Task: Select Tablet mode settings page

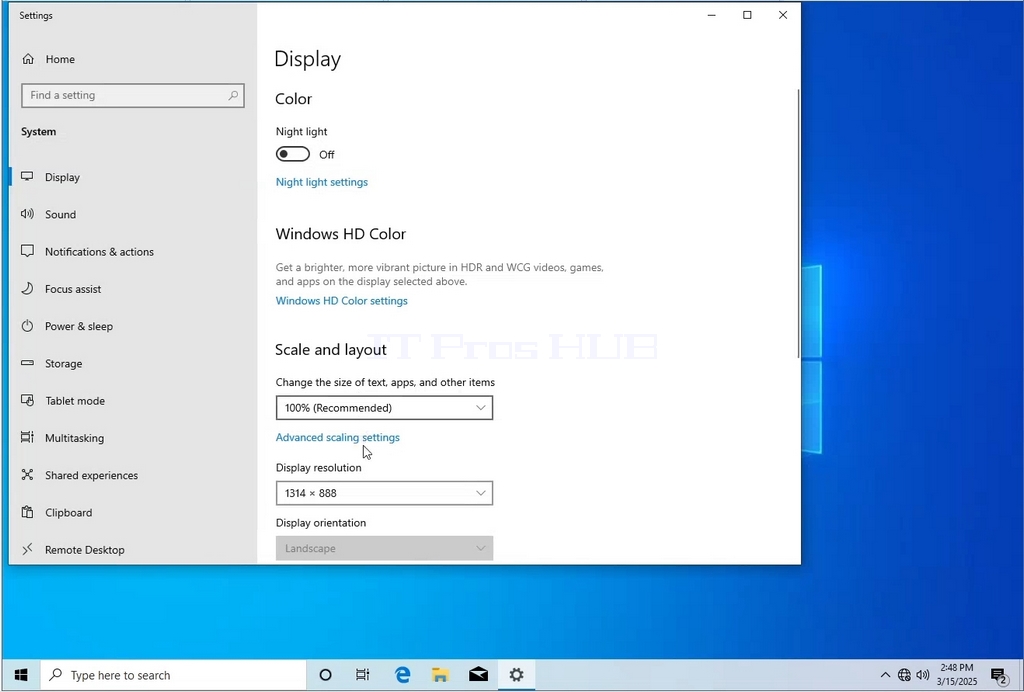Action: tap(133, 400)
